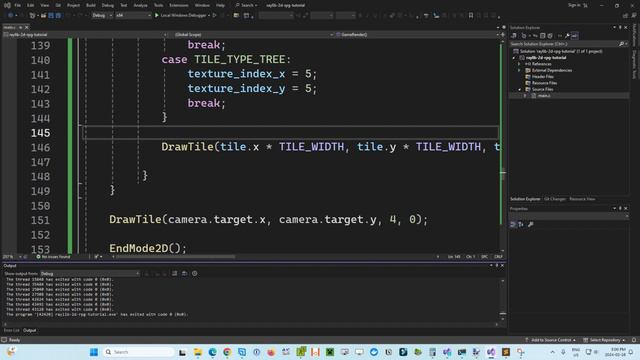The width and height of the screenshot is (640, 360).
Task: Switch to the Output tab
Action: [29, 330]
